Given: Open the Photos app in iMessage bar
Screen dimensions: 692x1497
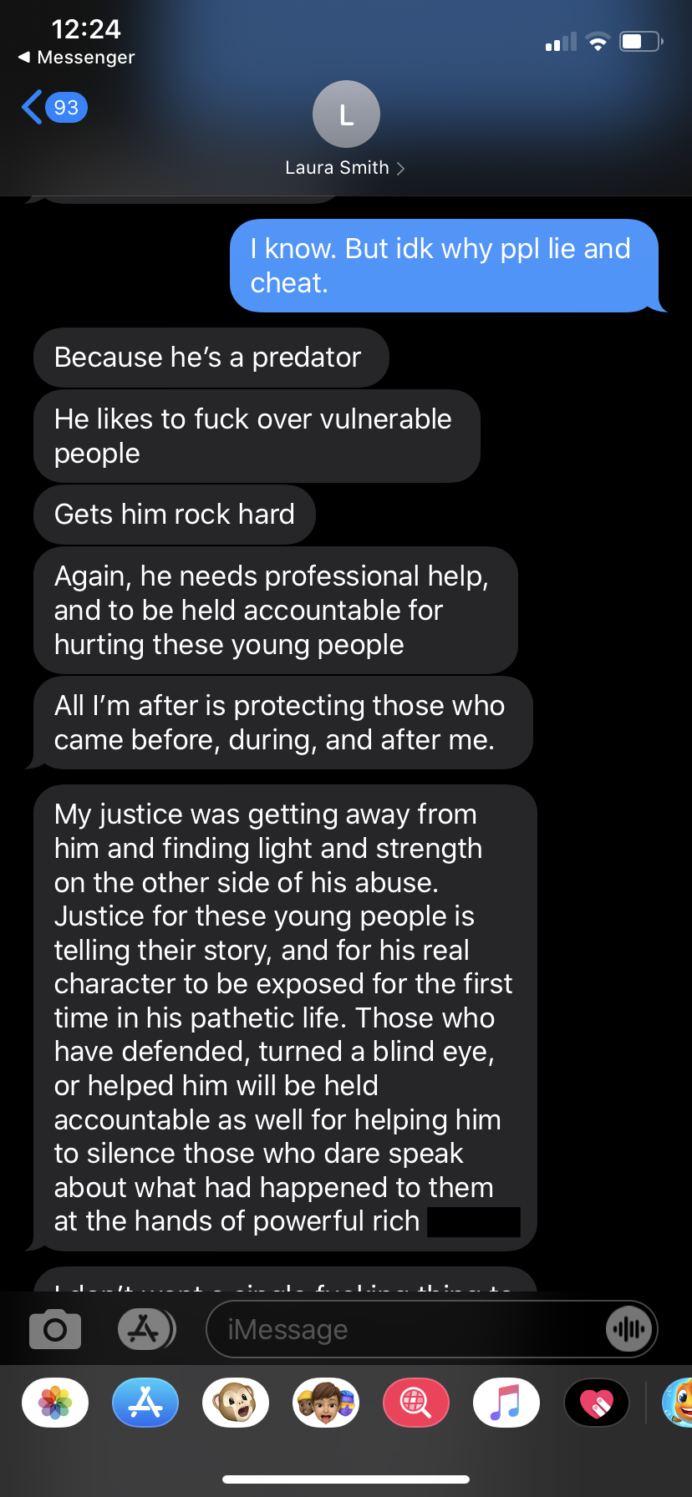Looking at the screenshot, I should (55, 1403).
